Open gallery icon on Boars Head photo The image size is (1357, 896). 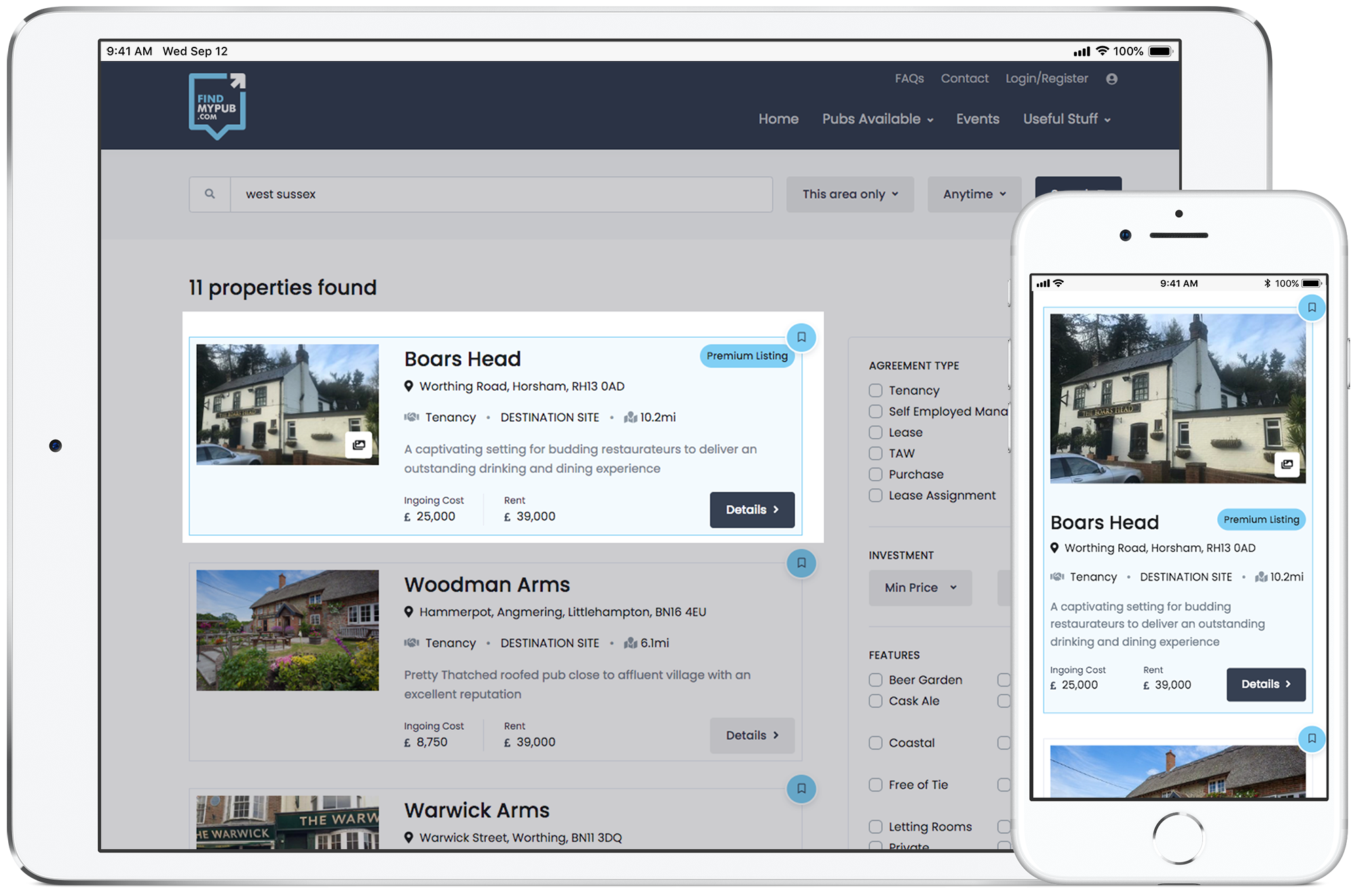coord(359,445)
